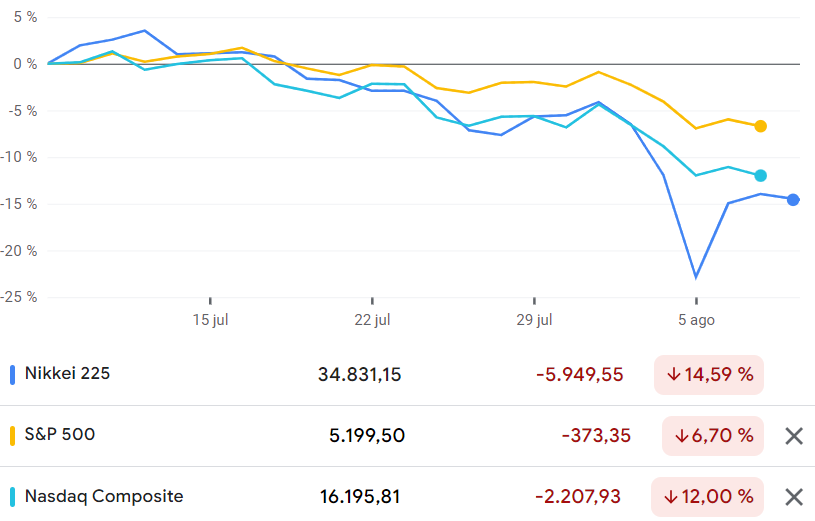Image resolution: width=815 pixels, height=521 pixels.
Task: Click the Nikkei 225 14,59 % change badge
Action: [x=709, y=375]
